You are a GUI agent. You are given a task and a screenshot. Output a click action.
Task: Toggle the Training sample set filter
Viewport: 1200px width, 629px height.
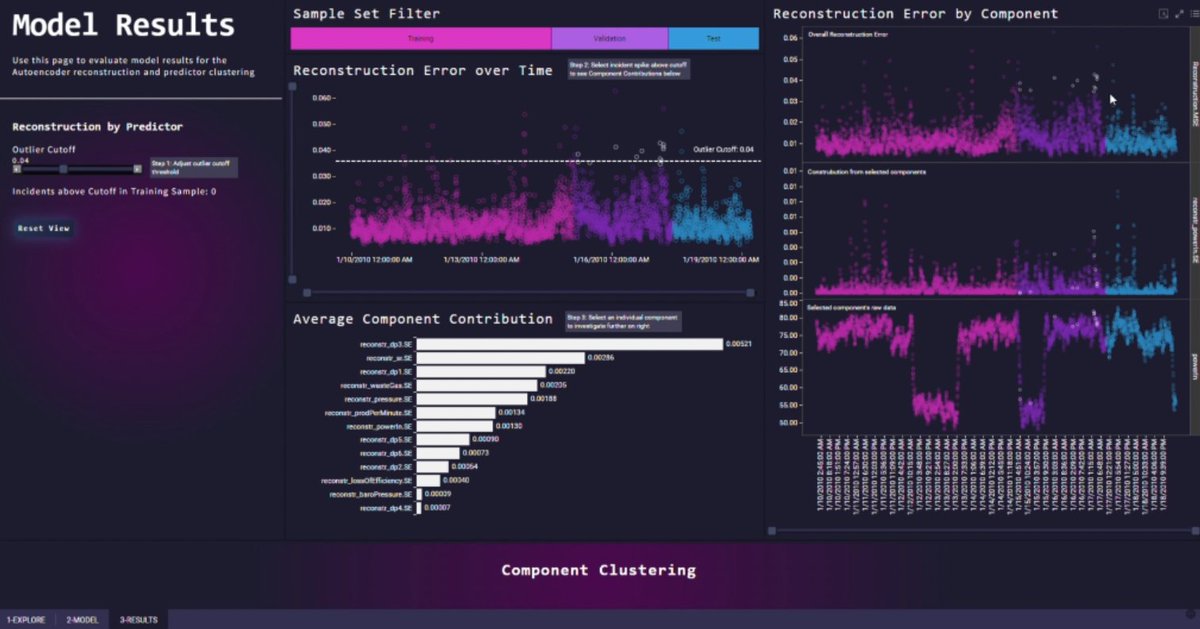(420, 37)
